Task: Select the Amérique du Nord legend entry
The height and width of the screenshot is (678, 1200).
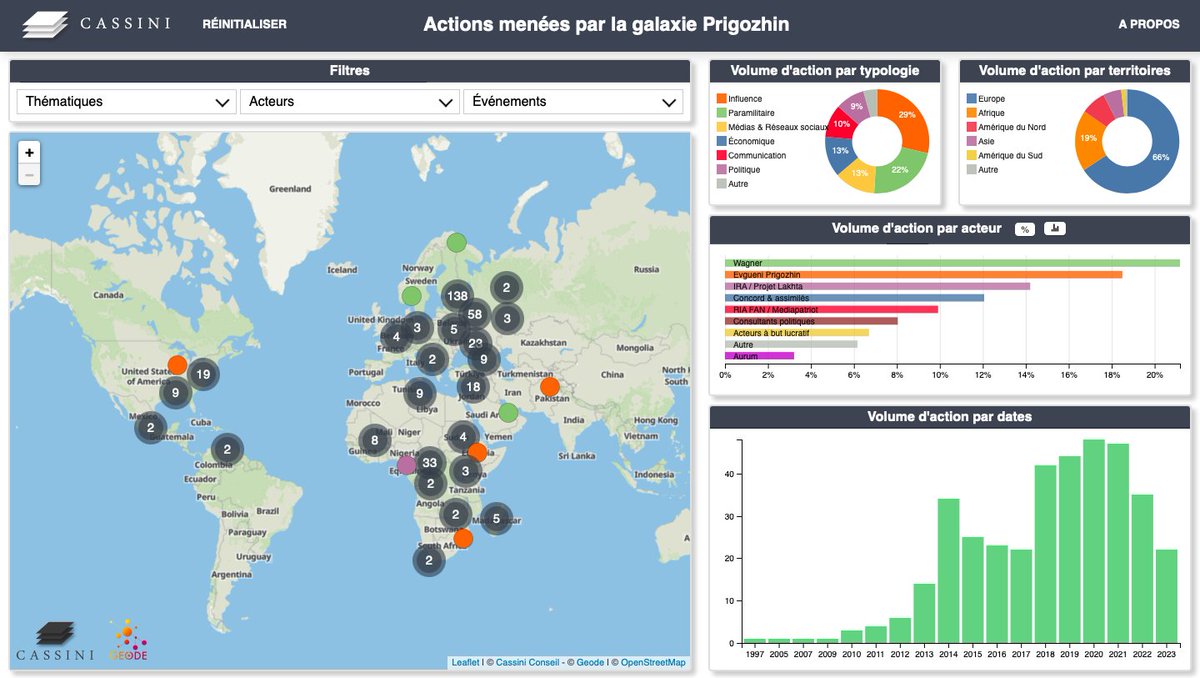Action: (1006, 127)
